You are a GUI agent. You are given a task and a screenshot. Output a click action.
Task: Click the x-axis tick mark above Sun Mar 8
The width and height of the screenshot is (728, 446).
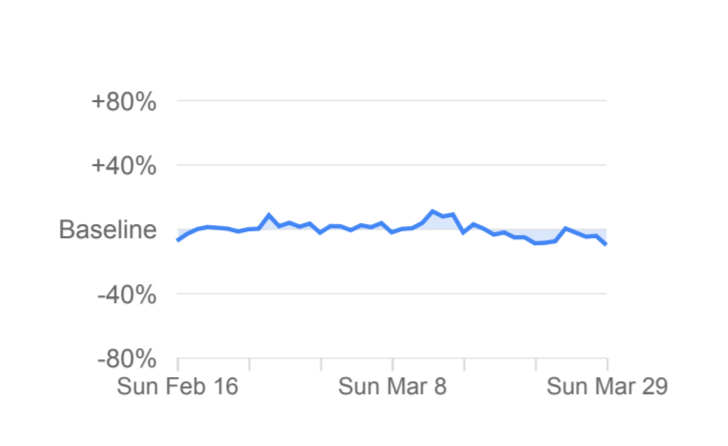(x=392, y=364)
